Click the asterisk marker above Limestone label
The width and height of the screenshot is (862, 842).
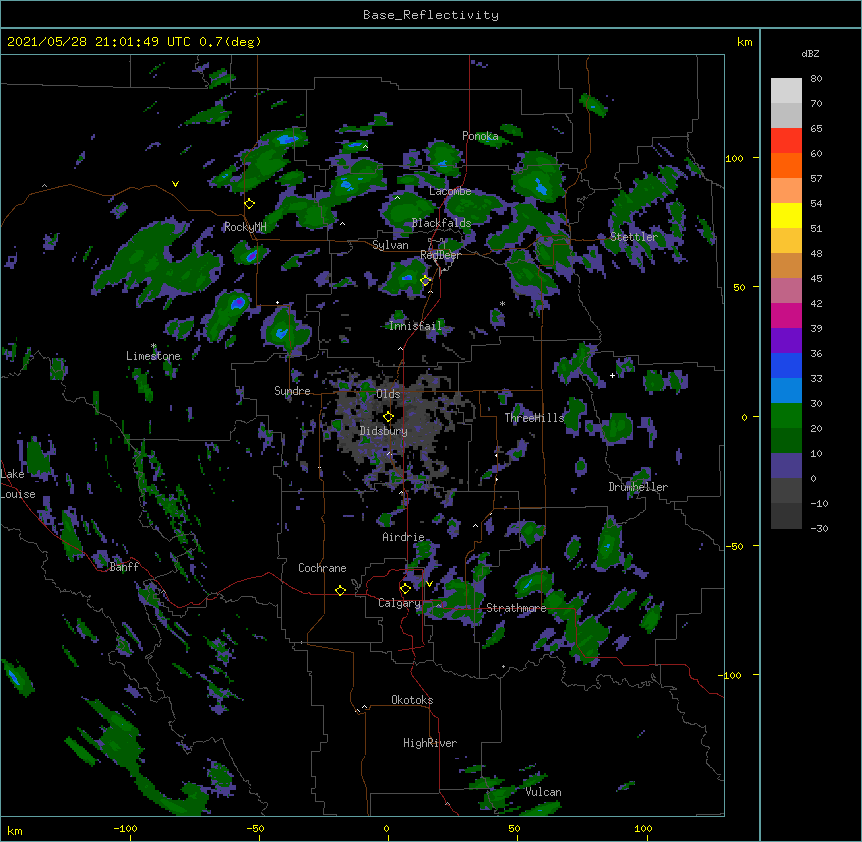click(x=153, y=346)
